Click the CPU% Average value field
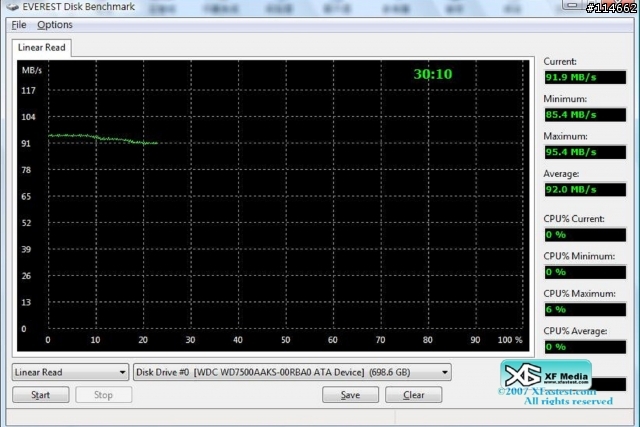Viewport: 640px width, 427px height. click(x=585, y=347)
